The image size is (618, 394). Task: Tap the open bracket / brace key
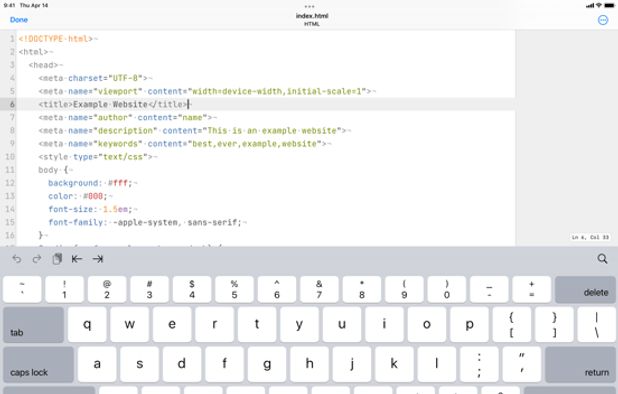pos(512,325)
